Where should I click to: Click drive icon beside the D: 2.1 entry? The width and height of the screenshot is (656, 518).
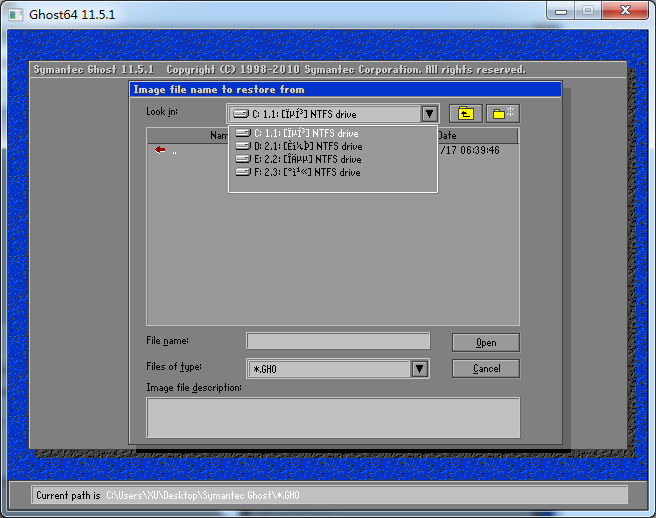click(x=243, y=146)
